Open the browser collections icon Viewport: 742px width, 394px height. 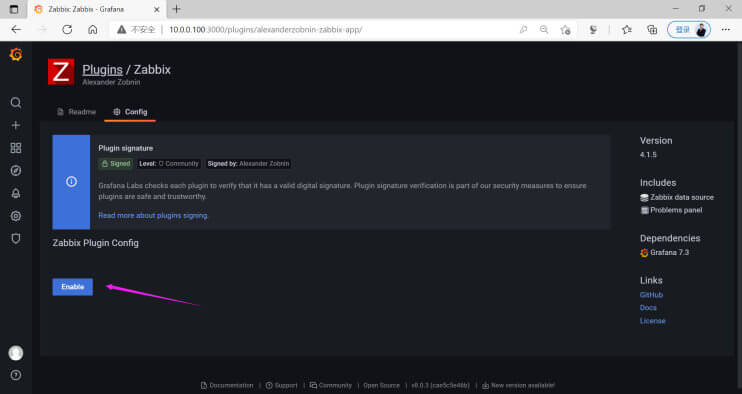pos(652,29)
